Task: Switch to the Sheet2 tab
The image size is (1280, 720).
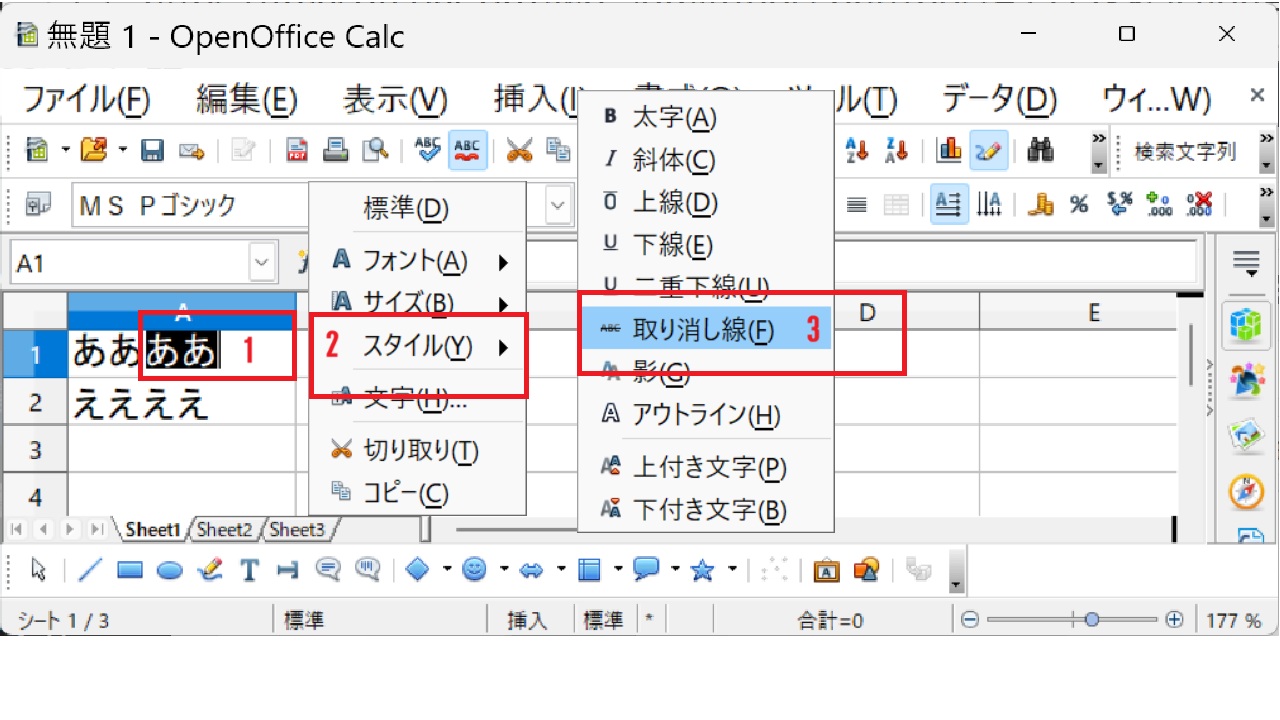Action: [224, 529]
